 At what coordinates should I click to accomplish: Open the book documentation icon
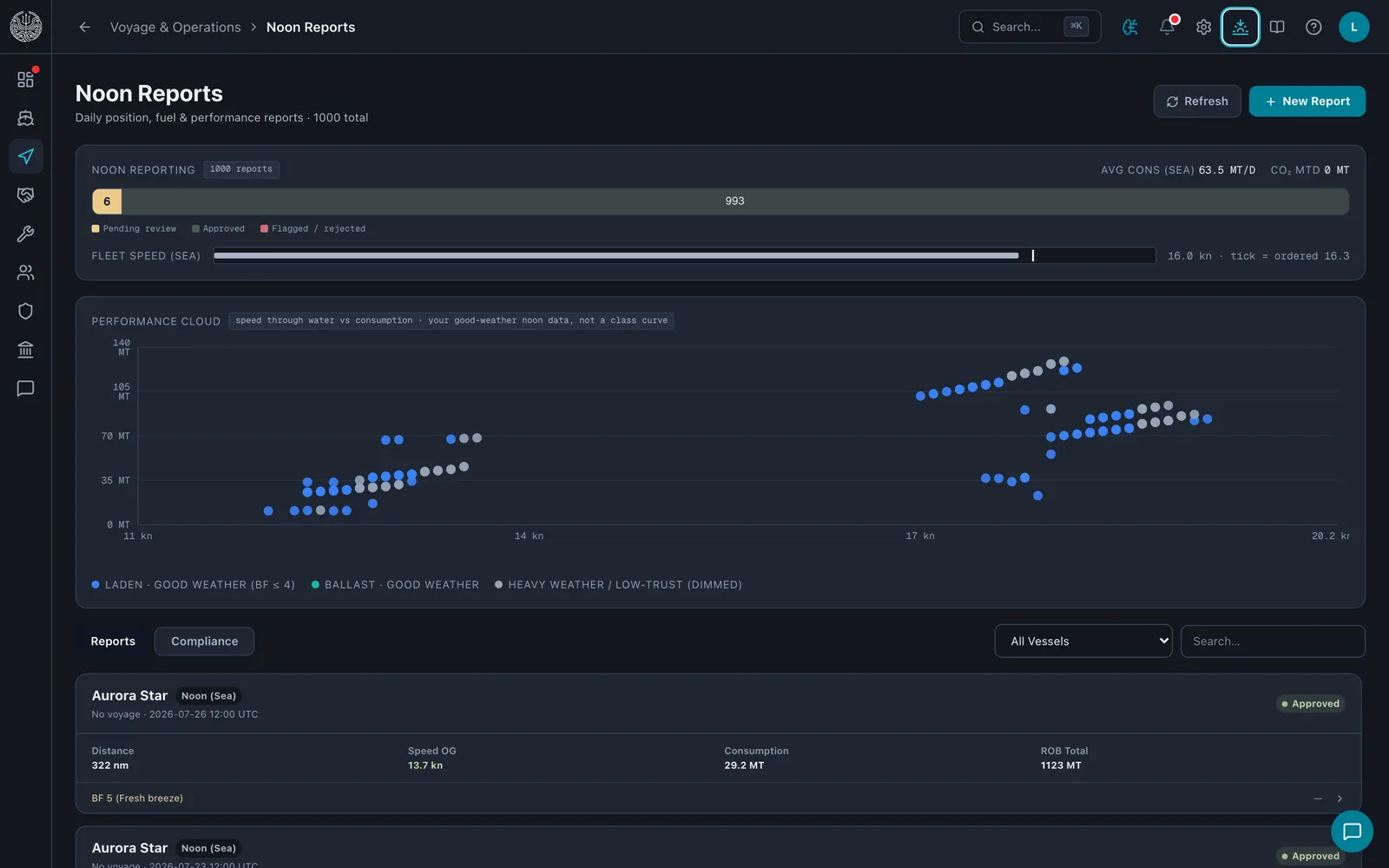coord(1277,27)
